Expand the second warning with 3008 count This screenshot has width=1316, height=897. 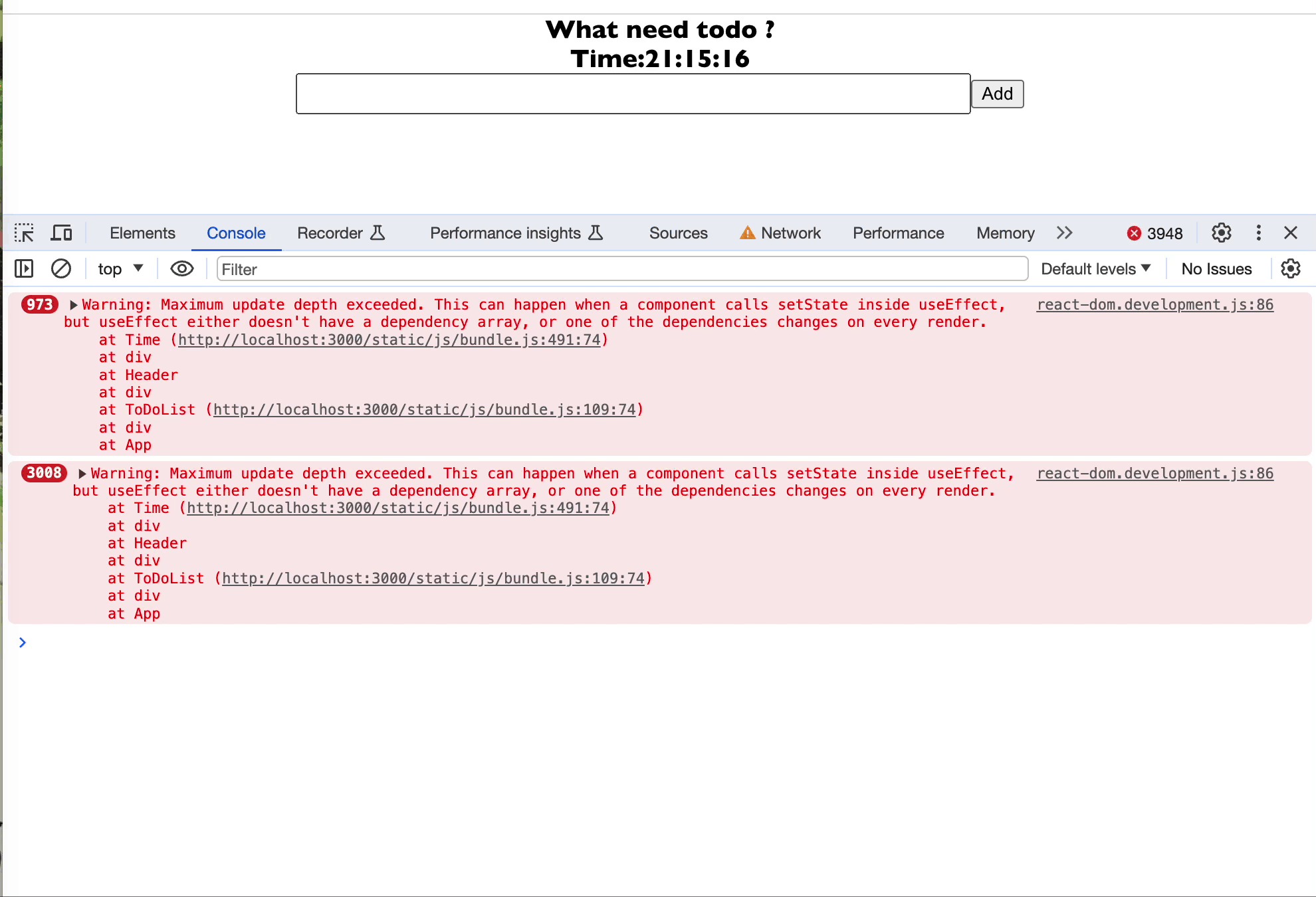pos(82,474)
